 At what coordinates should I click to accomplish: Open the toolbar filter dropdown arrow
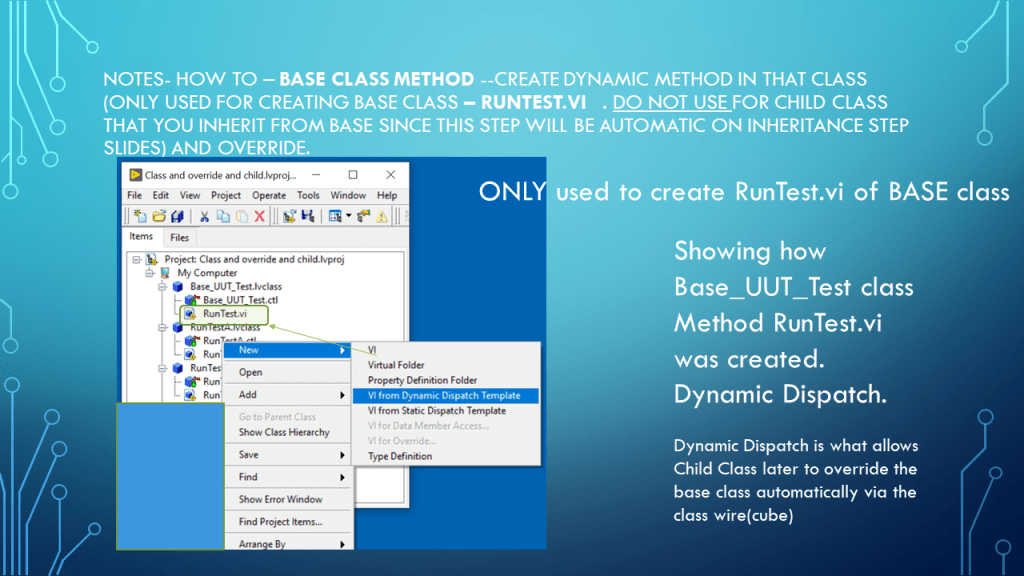pos(346,215)
